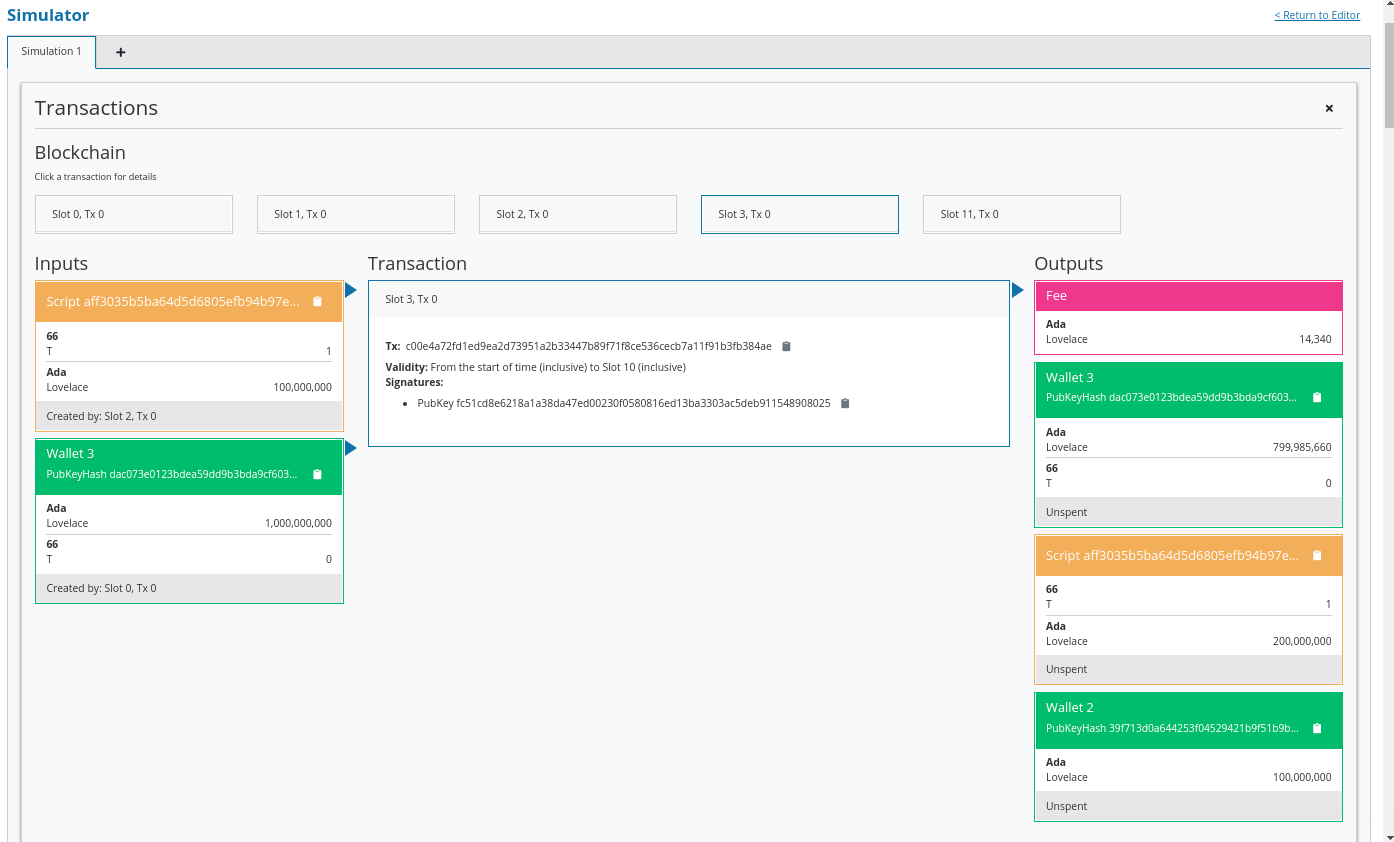Select Slot 0, Tx 0 transaction
This screenshot has width=1394, height=842.
point(134,214)
